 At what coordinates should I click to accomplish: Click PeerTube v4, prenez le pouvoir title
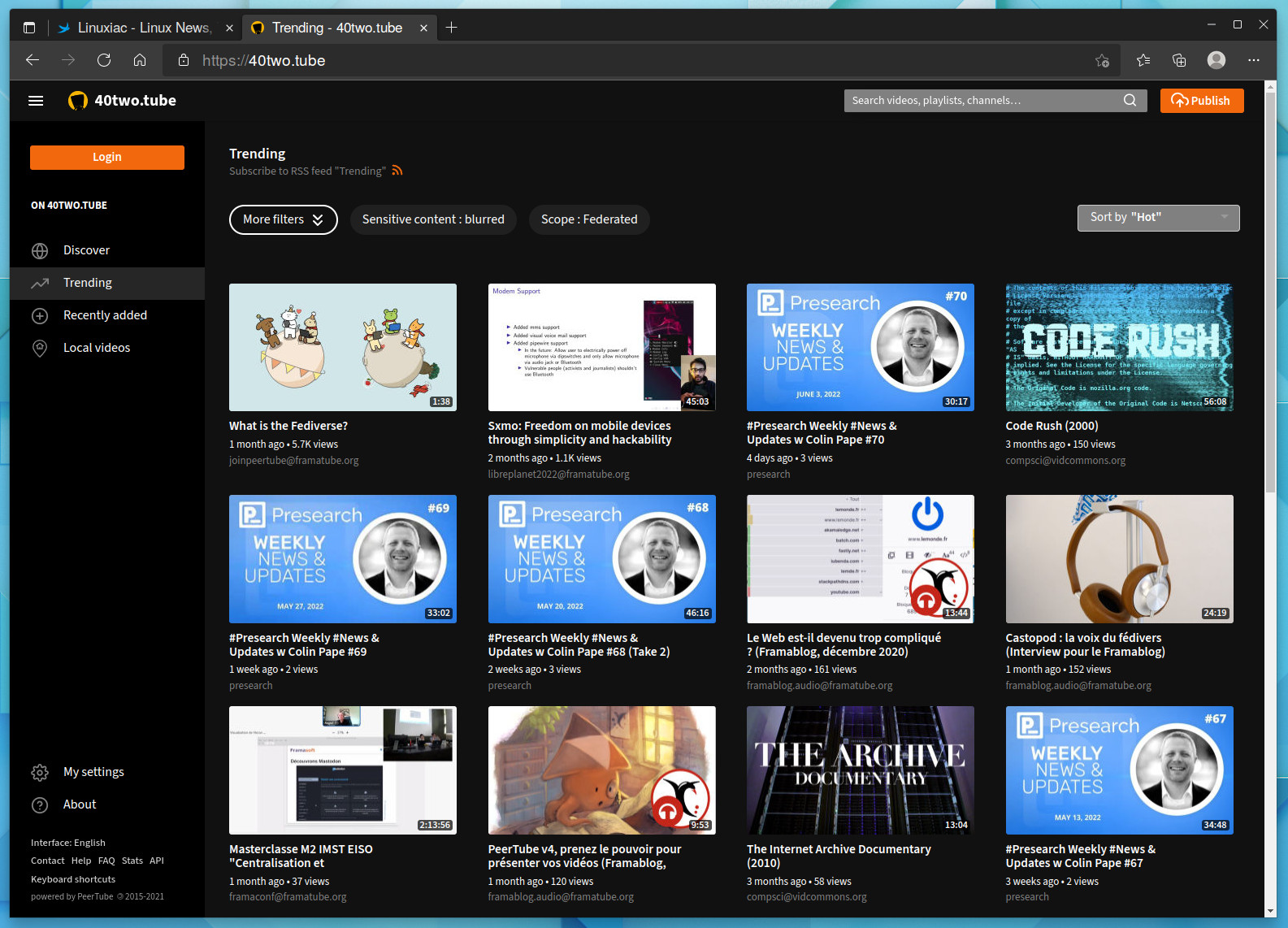pos(584,856)
